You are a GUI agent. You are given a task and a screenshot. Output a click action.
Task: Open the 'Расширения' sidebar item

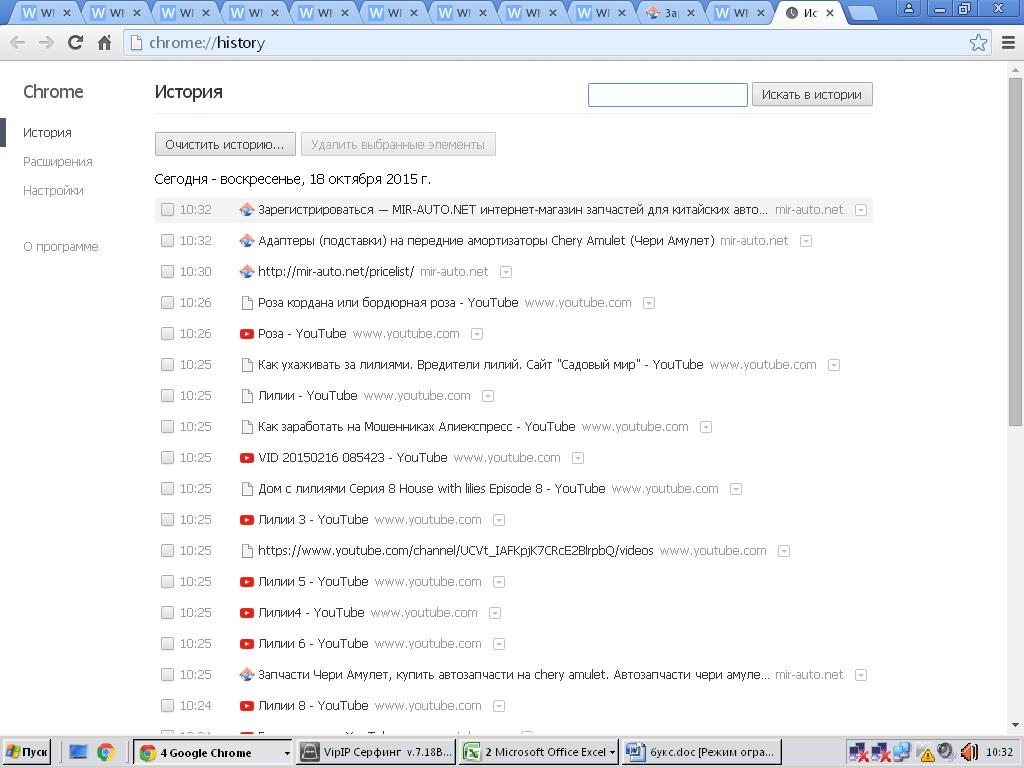[x=57, y=161]
